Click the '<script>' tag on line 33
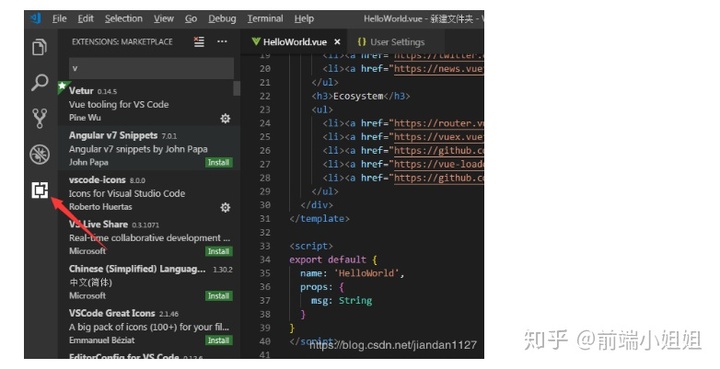720x369 pixels. [x=311, y=246]
